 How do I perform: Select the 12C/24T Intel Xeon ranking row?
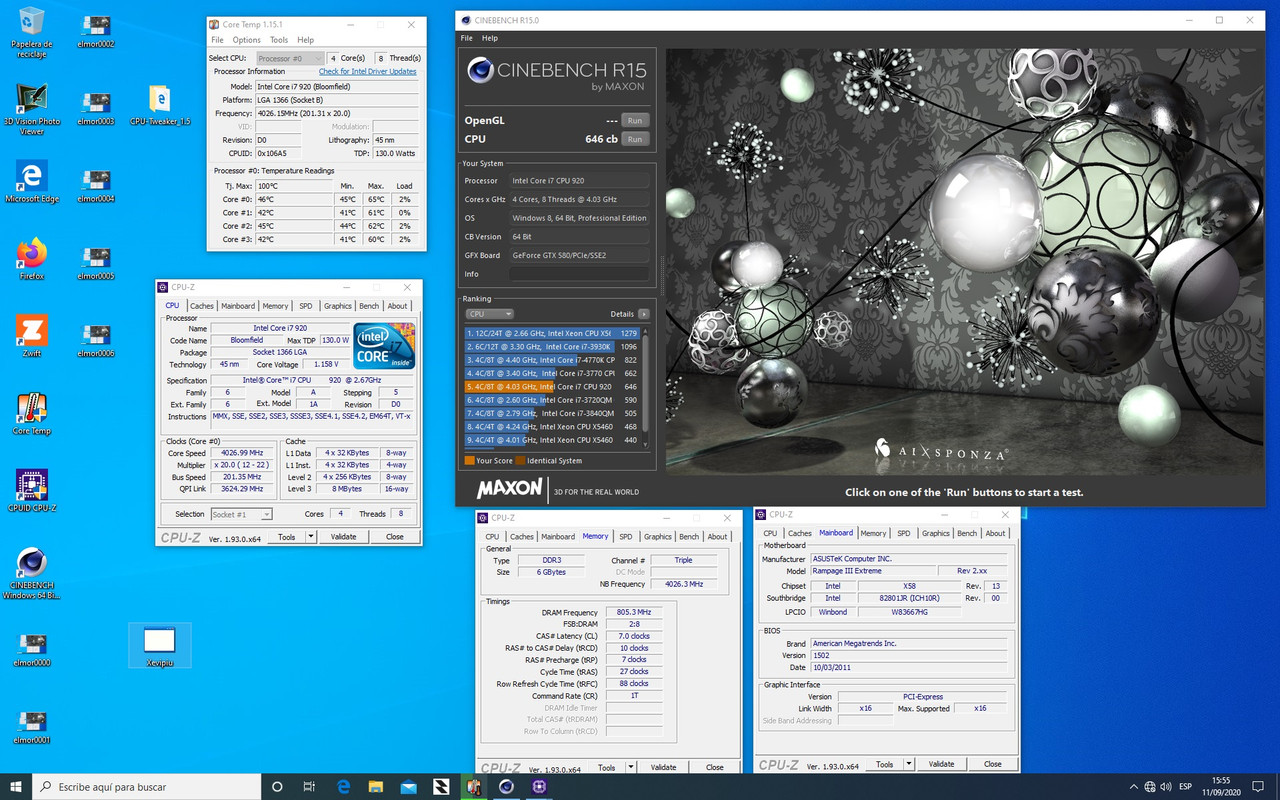point(552,333)
